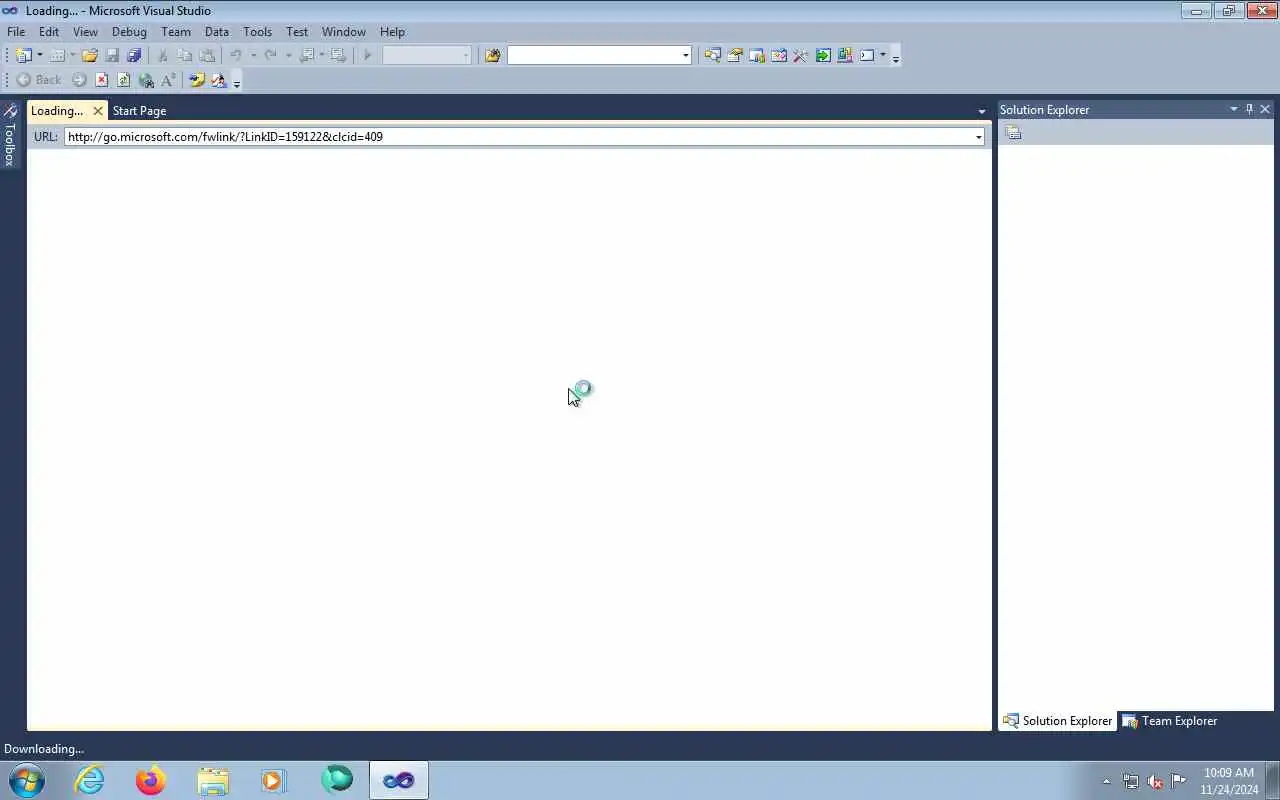Click the Open File folder icon
This screenshot has height=800, width=1280.
click(90, 56)
